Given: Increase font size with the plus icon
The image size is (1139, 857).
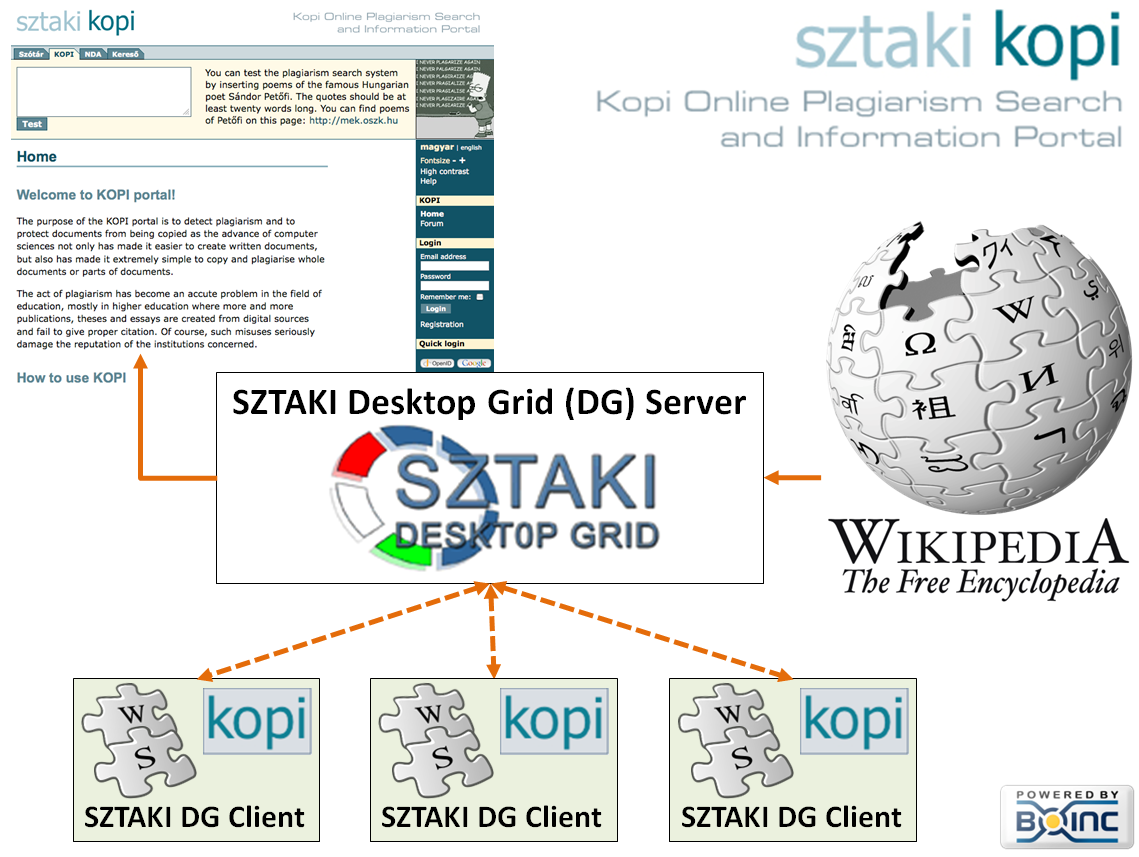Looking at the screenshot, I should point(462,160).
